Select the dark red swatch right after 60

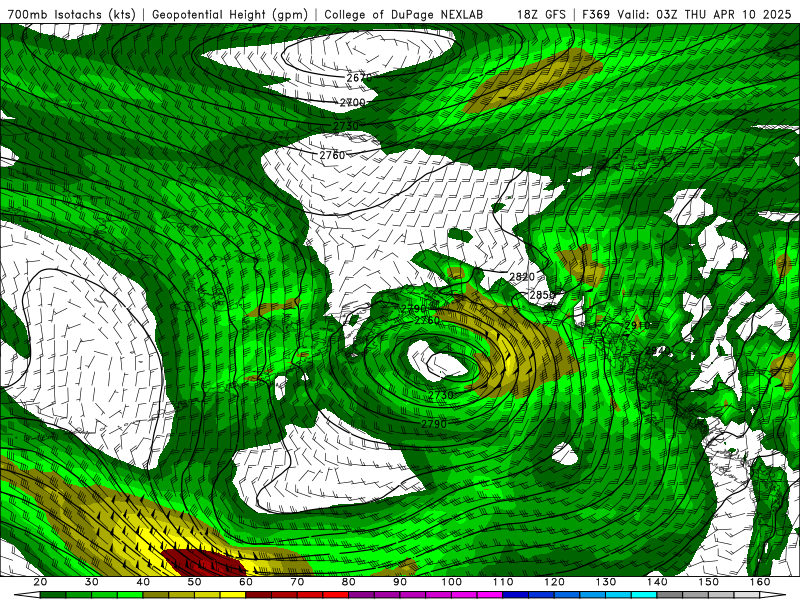pos(259,595)
